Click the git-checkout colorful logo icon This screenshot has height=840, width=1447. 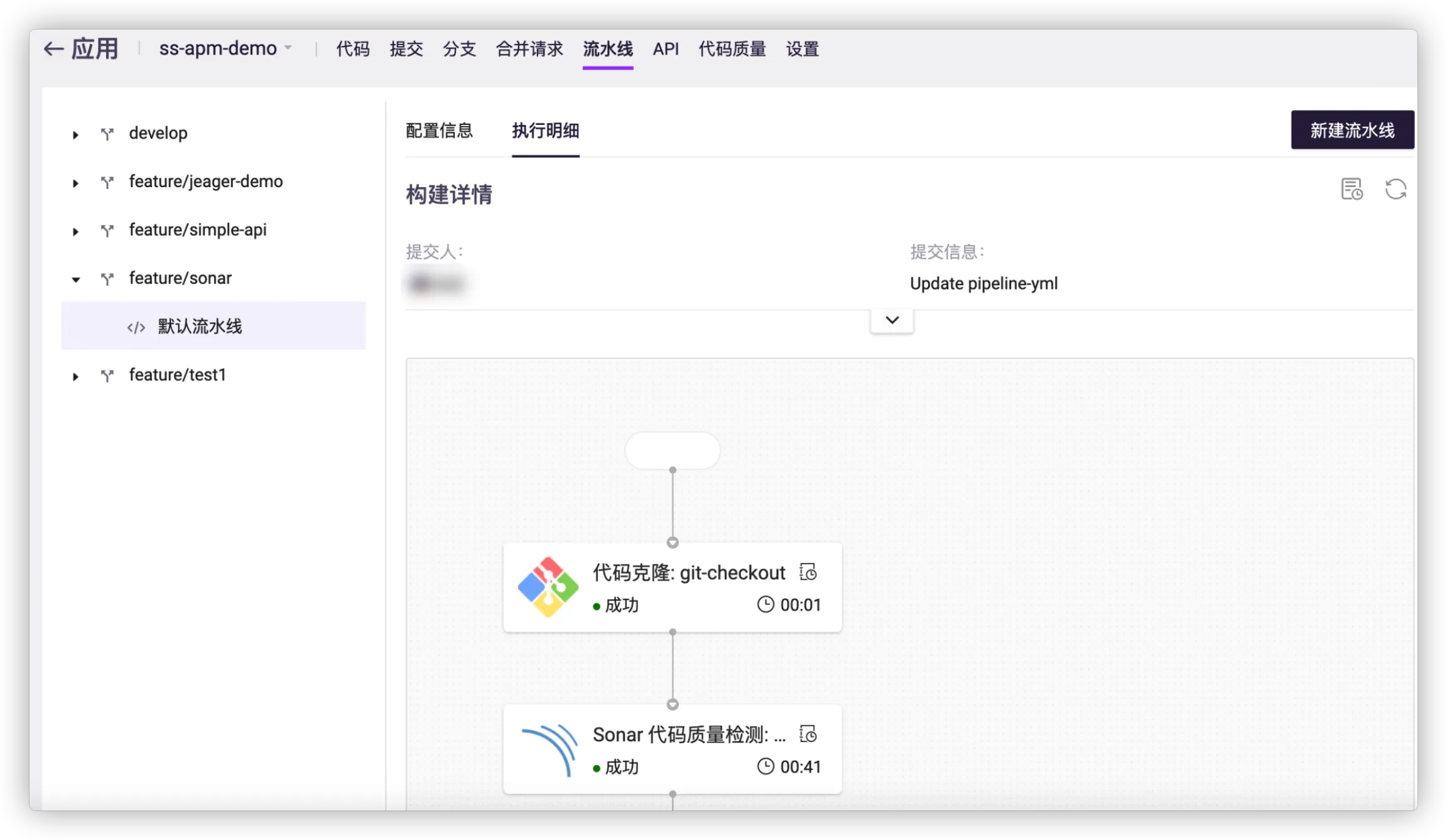(548, 587)
